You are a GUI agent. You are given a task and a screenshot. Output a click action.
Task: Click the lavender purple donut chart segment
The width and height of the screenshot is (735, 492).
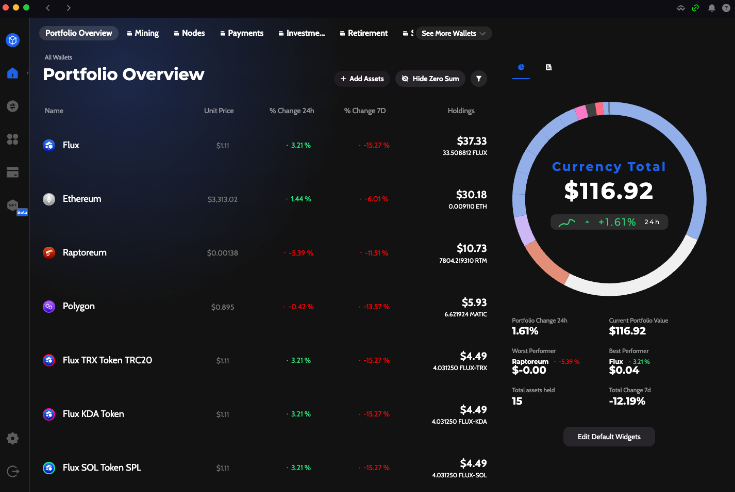(x=525, y=230)
